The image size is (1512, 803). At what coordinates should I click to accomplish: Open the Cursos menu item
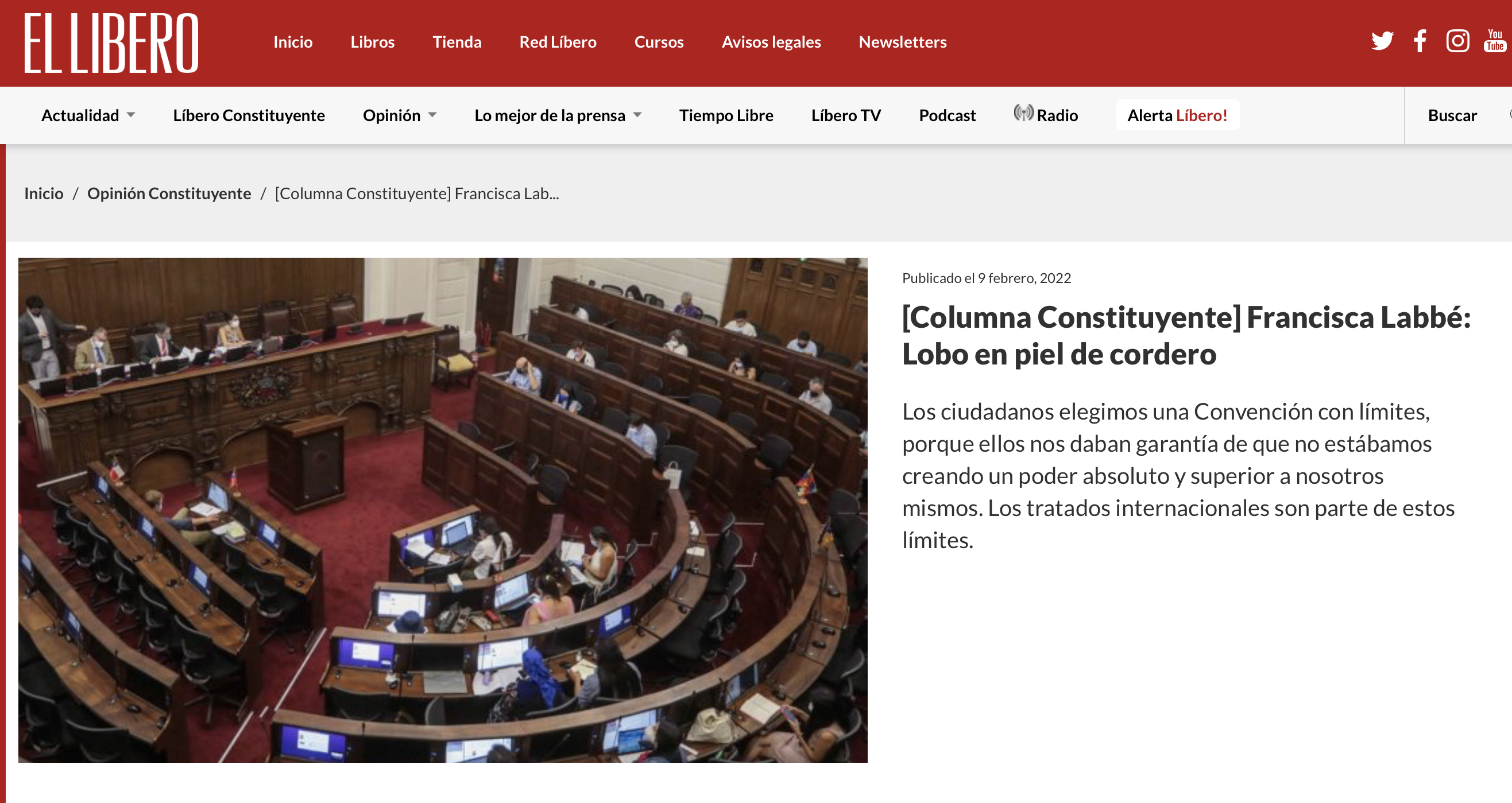click(659, 42)
